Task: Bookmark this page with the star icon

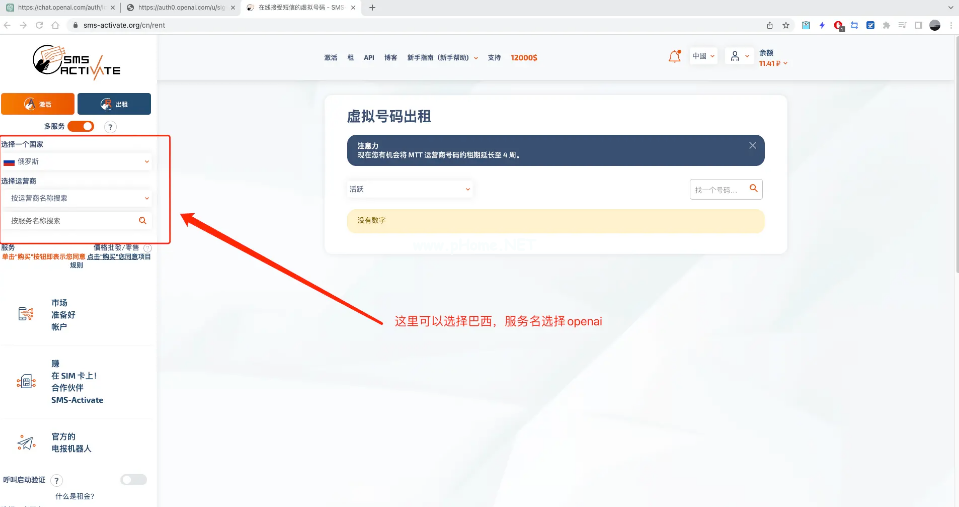Action: 786,25
